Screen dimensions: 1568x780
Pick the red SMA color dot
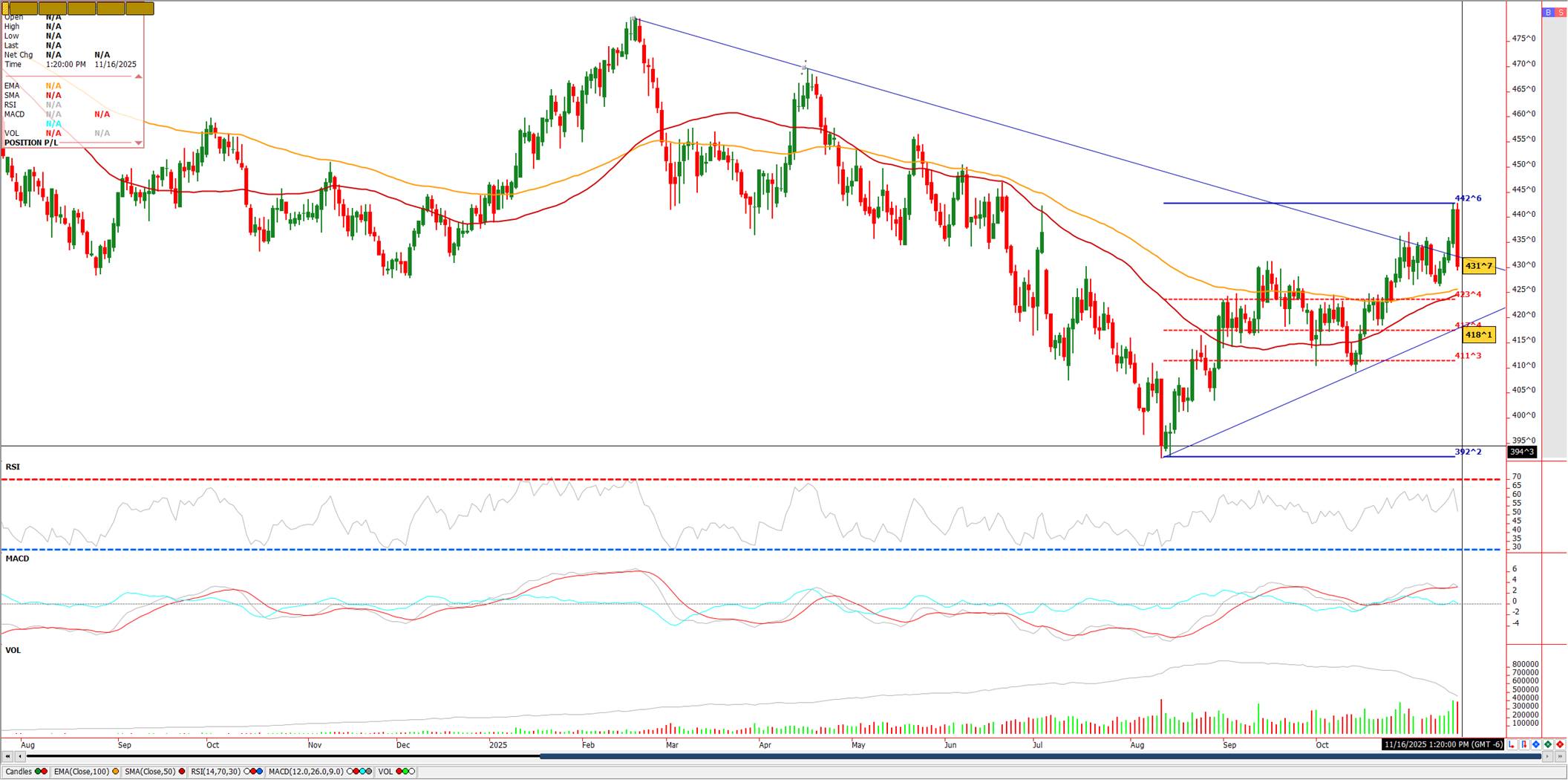pos(181,772)
